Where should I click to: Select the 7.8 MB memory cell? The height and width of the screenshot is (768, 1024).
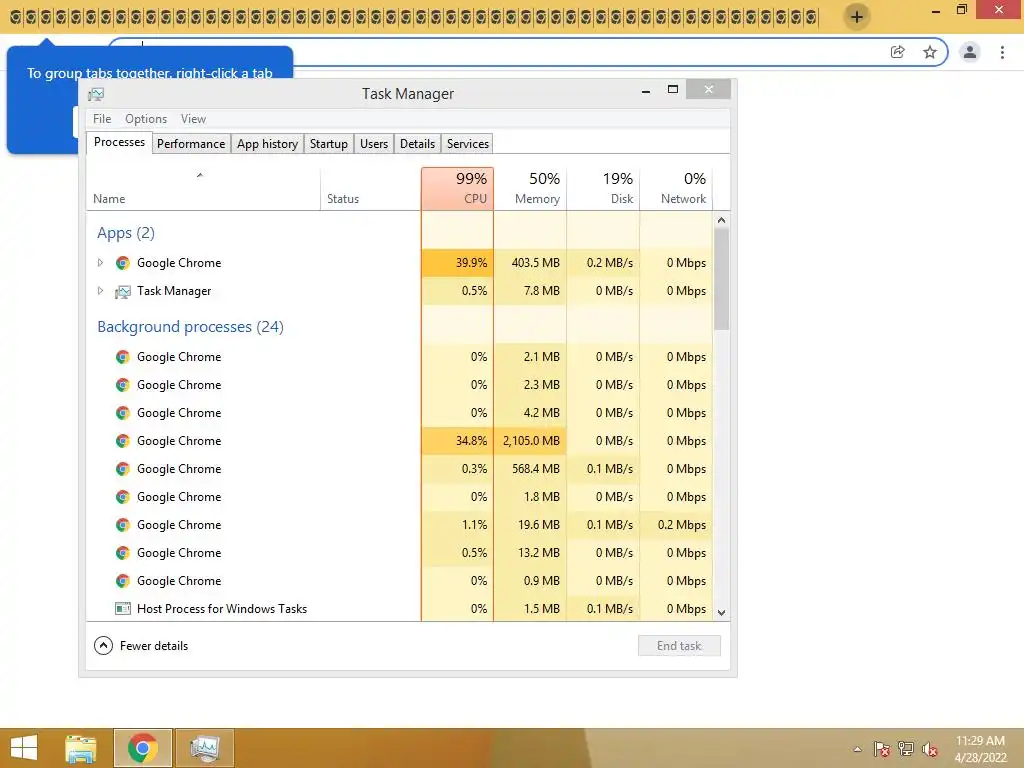point(530,291)
